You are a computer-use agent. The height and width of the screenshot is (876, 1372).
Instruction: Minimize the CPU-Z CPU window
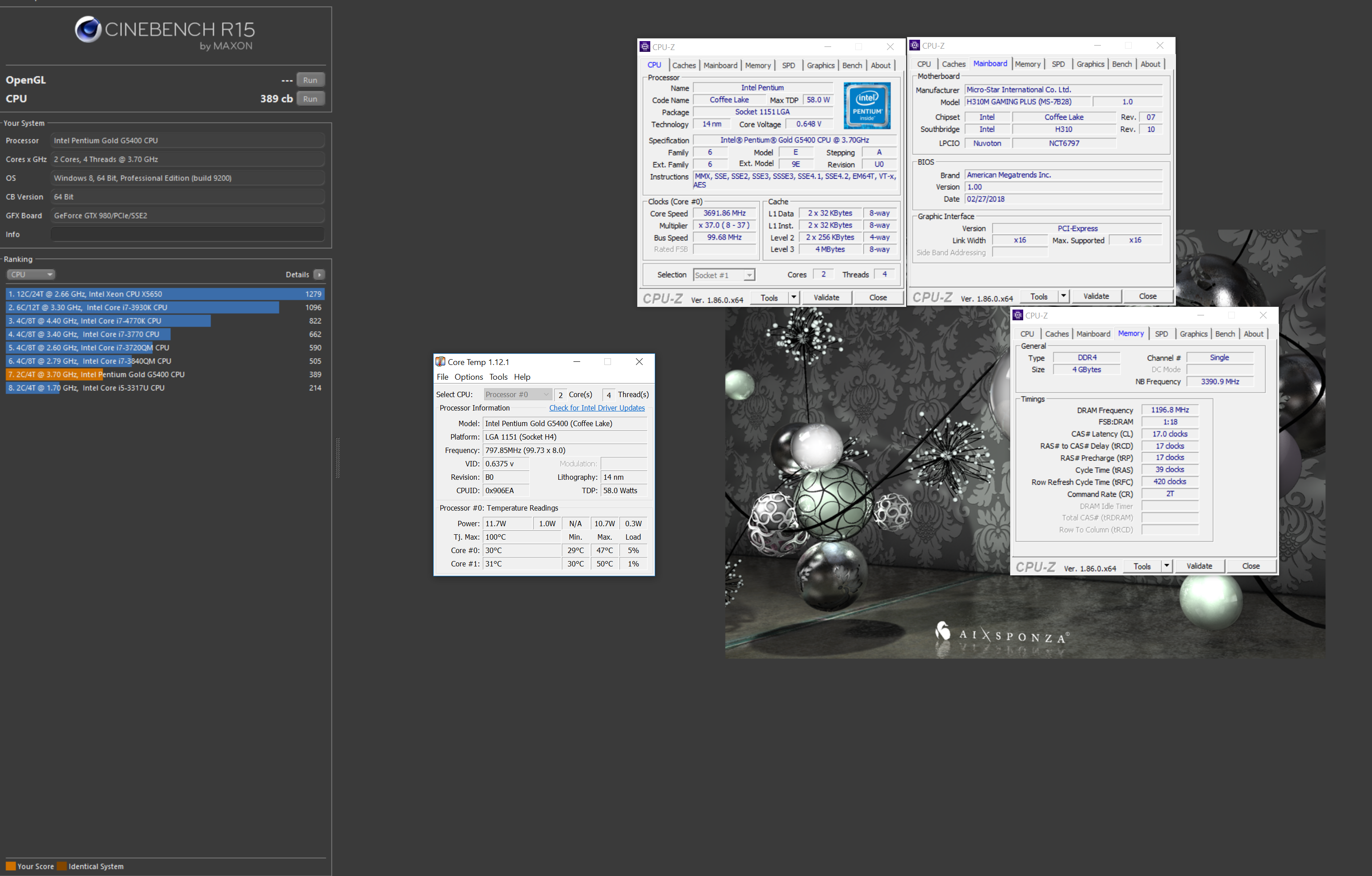[828, 47]
